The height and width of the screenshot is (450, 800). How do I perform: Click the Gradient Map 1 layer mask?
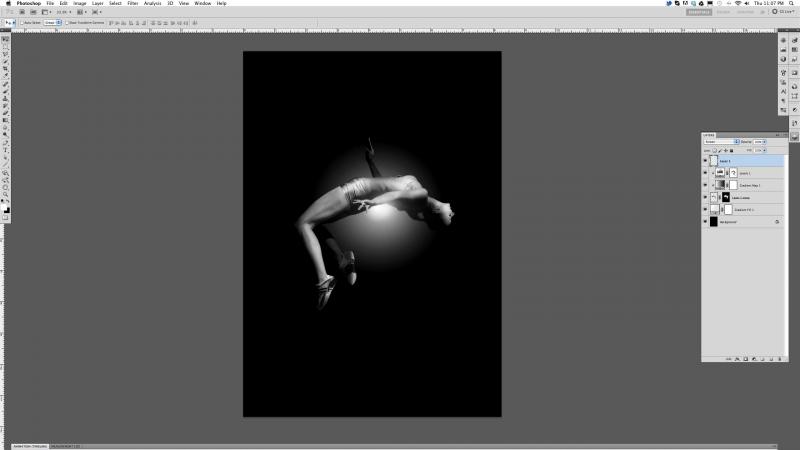732,185
